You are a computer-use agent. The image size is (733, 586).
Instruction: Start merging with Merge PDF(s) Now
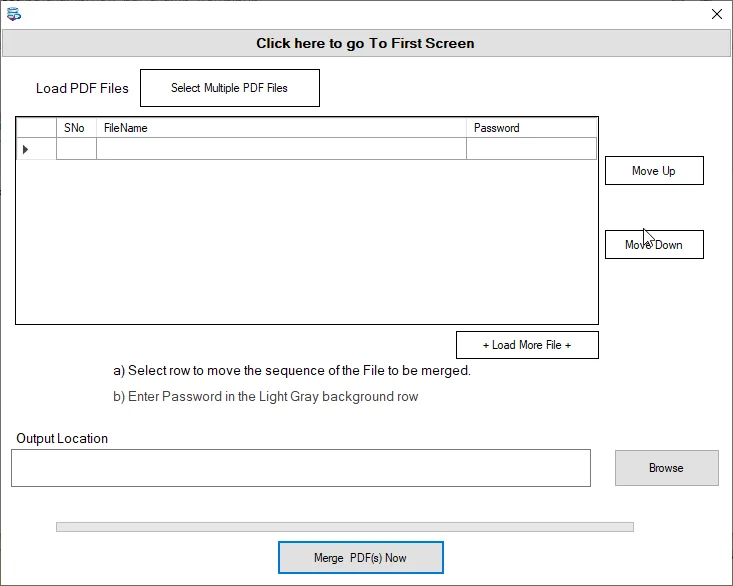[361, 557]
